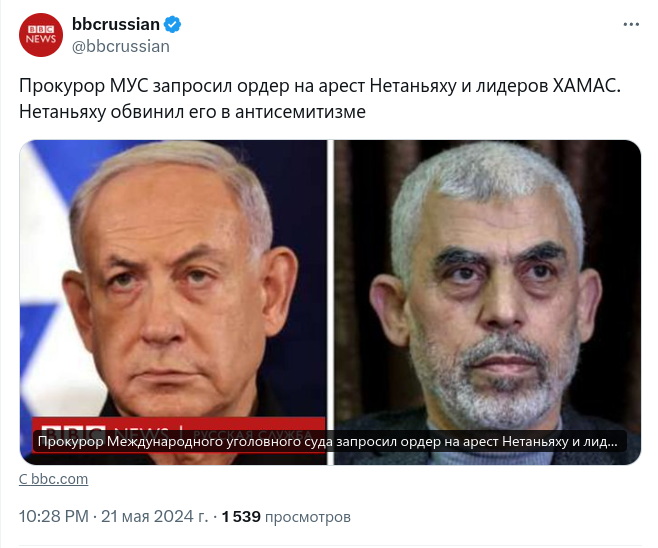Image resolution: width=658 pixels, height=548 pixels.
Task: Click the white divider between the two photos
Action: click(x=330, y=302)
